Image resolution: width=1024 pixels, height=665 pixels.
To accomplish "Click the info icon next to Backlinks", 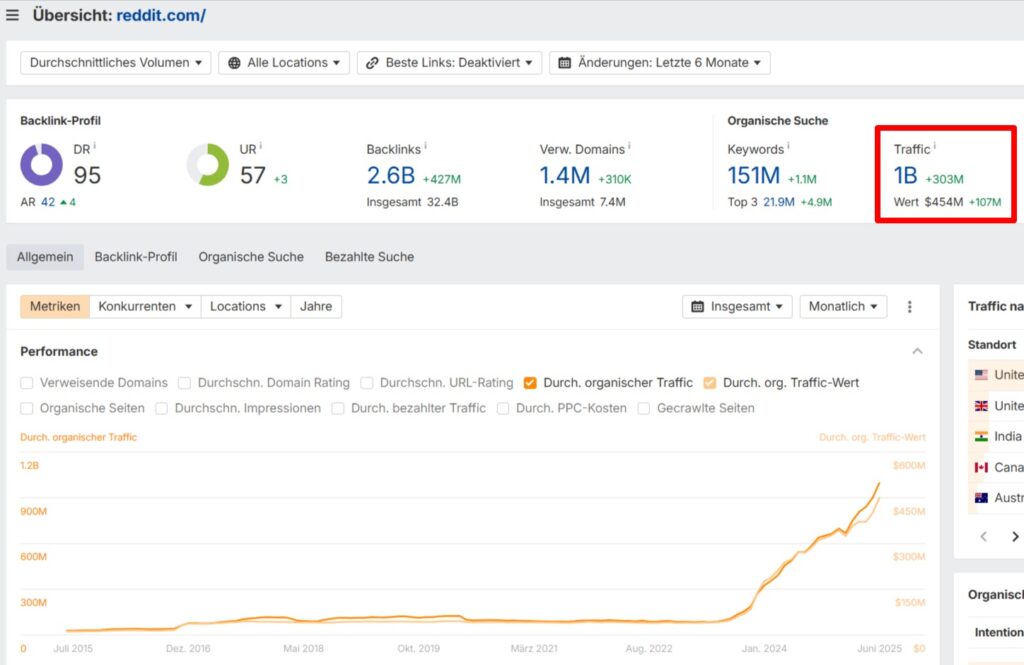I will point(426,146).
